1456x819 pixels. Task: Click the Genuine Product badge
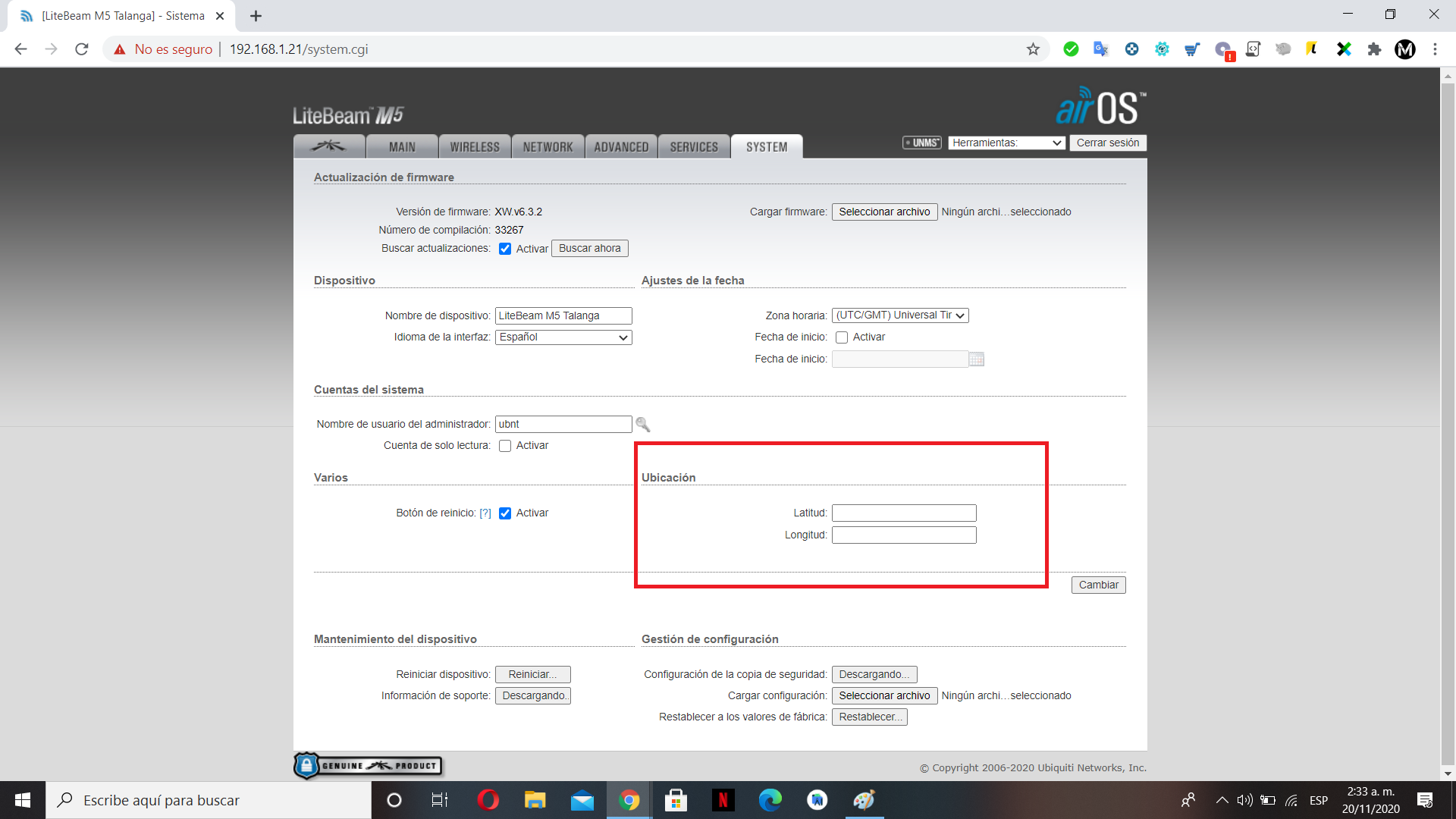(x=368, y=766)
